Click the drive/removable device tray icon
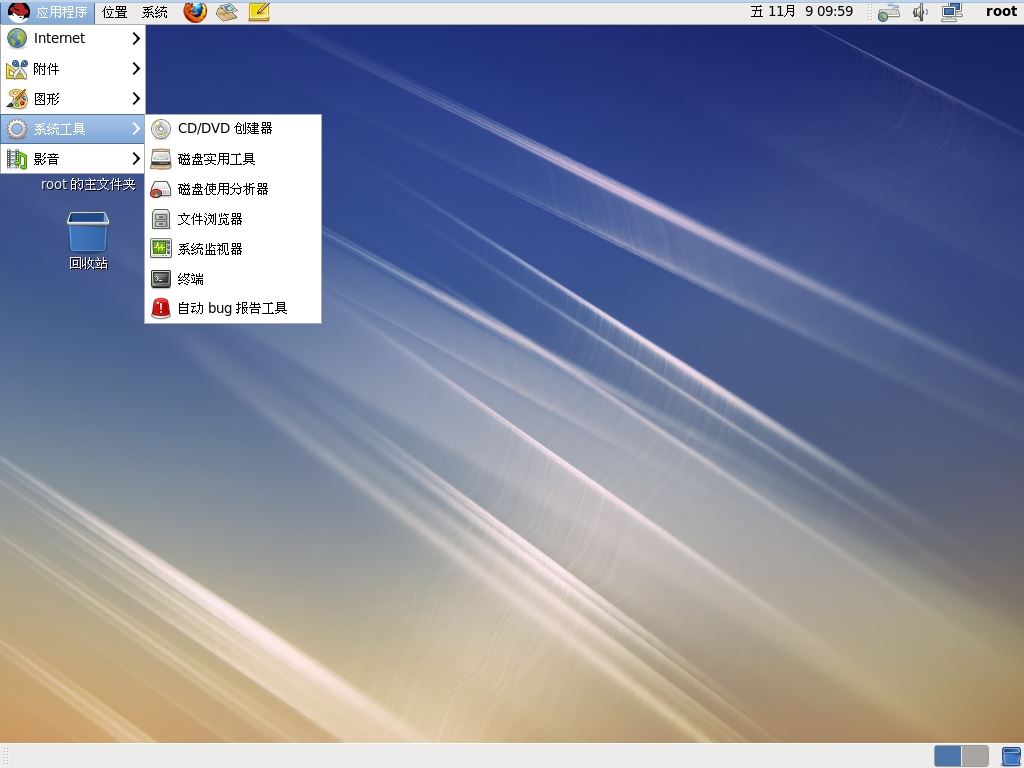This screenshot has height=768, width=1024. [x=889, y=12]
